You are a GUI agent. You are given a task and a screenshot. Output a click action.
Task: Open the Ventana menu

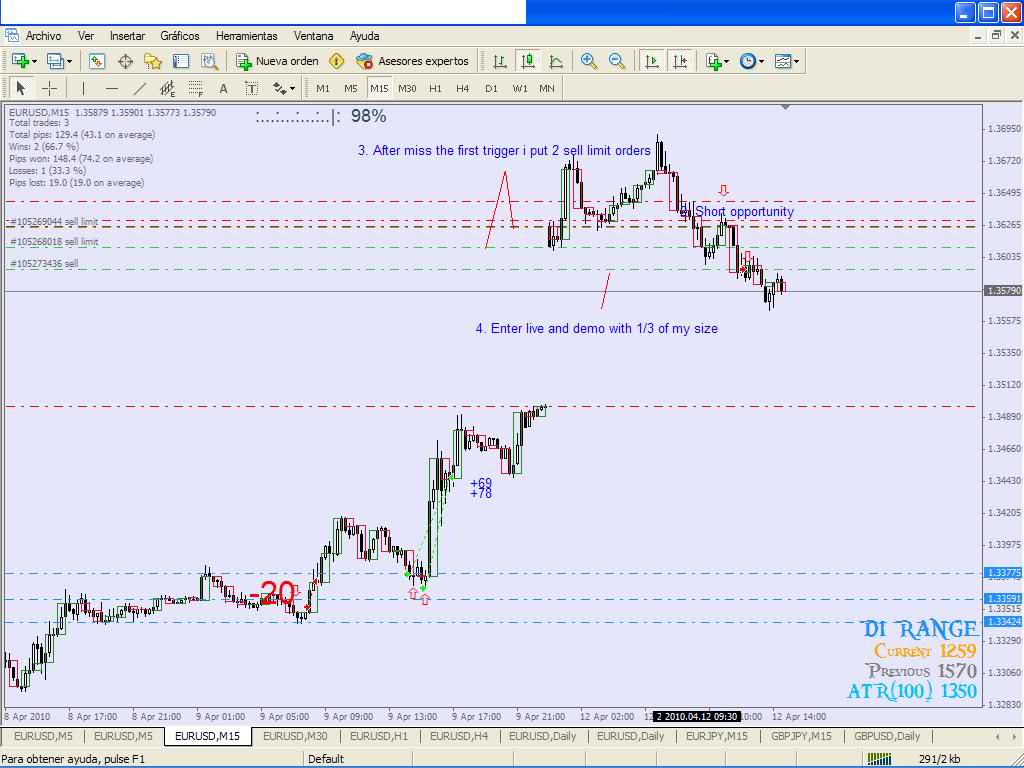point(313,36)
